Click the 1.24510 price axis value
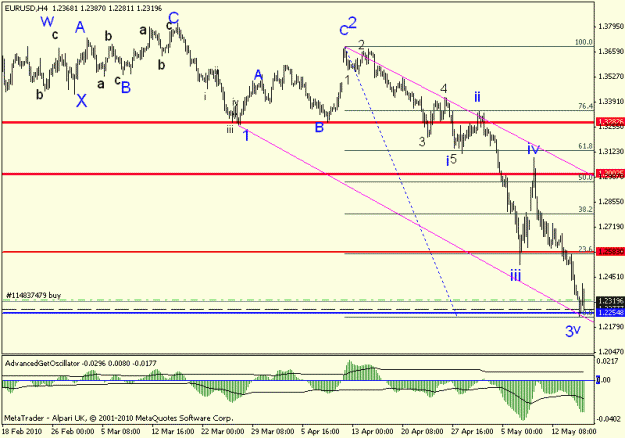Image resolution: width=625 pixels, height=438 pixels. click(610, 277)
